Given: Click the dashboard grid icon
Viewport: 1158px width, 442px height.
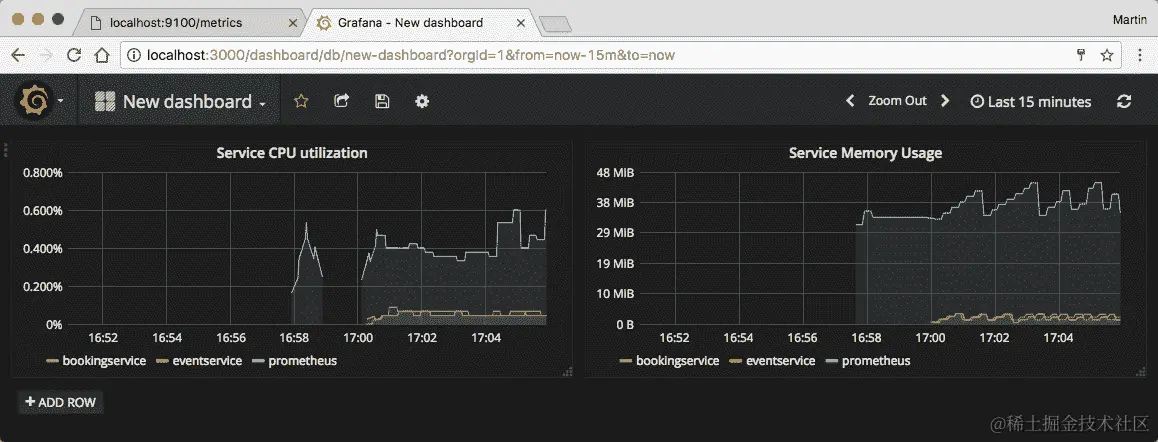Looking at the screenshot, I should tap(106, 101).
